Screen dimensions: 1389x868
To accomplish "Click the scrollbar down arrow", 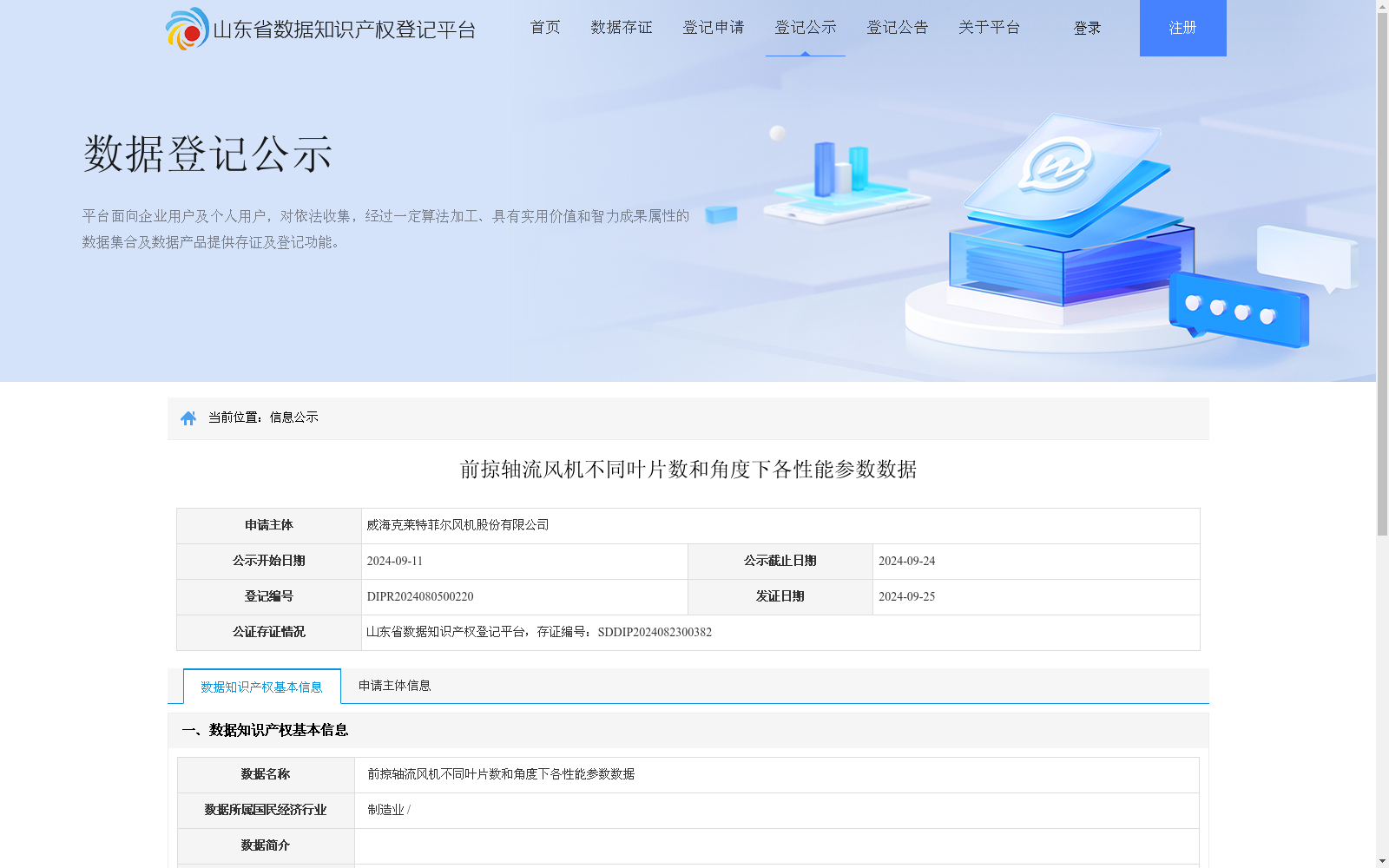I will 1382,861.
